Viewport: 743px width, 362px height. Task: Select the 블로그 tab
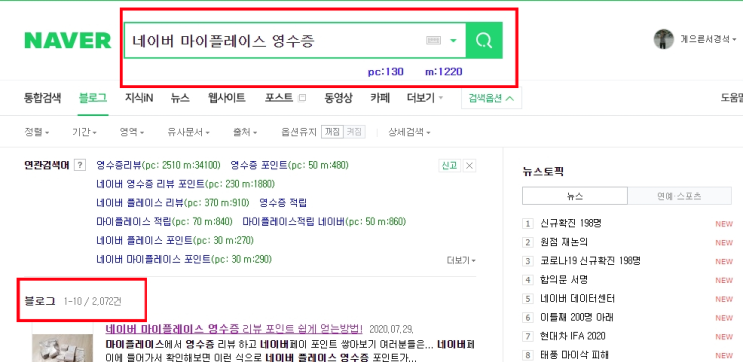tap(93, 98)
